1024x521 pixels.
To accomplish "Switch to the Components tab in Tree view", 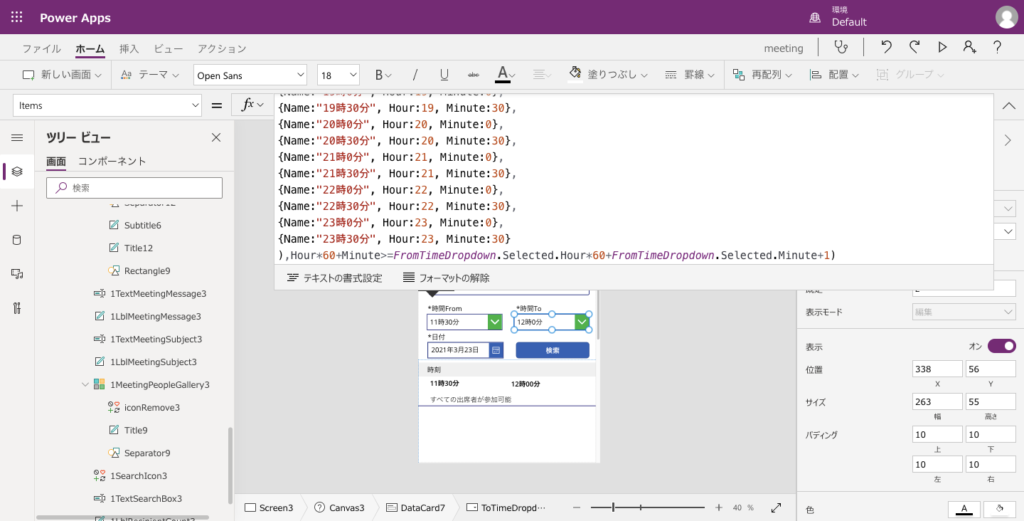I will tap(112, 161).
